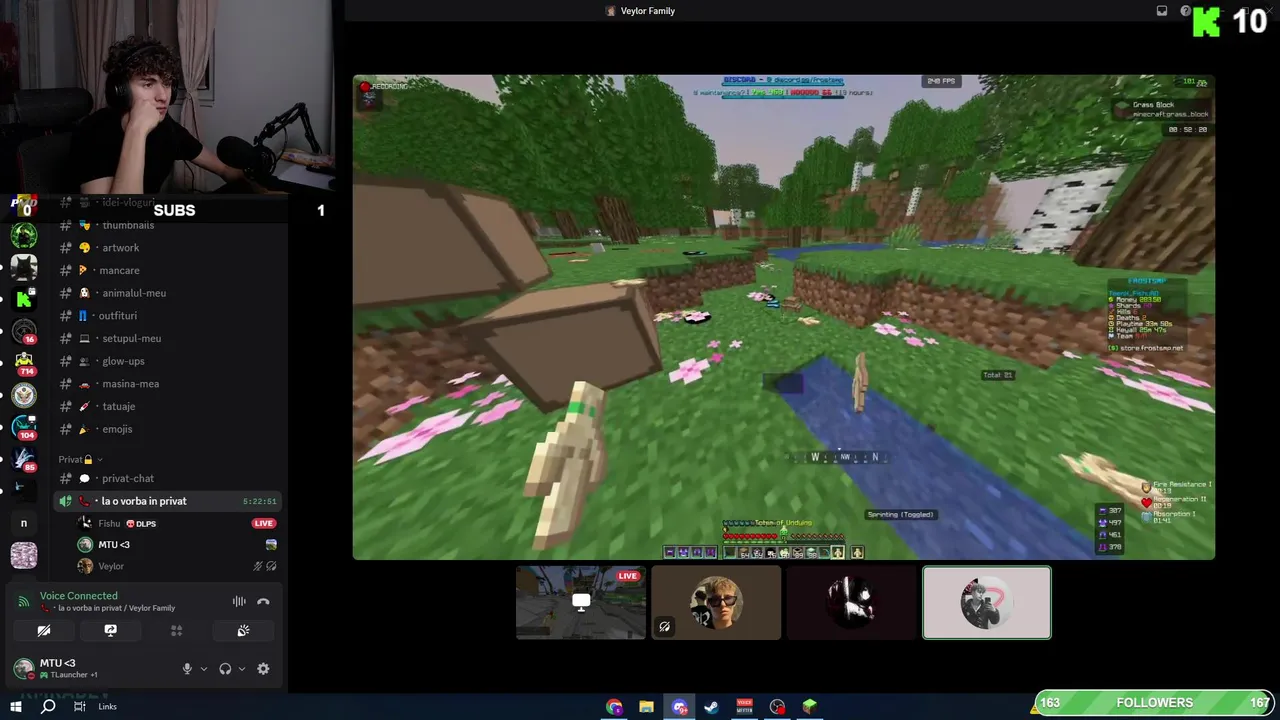The image size is (1280, 720).
Task: Select the sunglasses avatar participant tile
Action: 716,602
